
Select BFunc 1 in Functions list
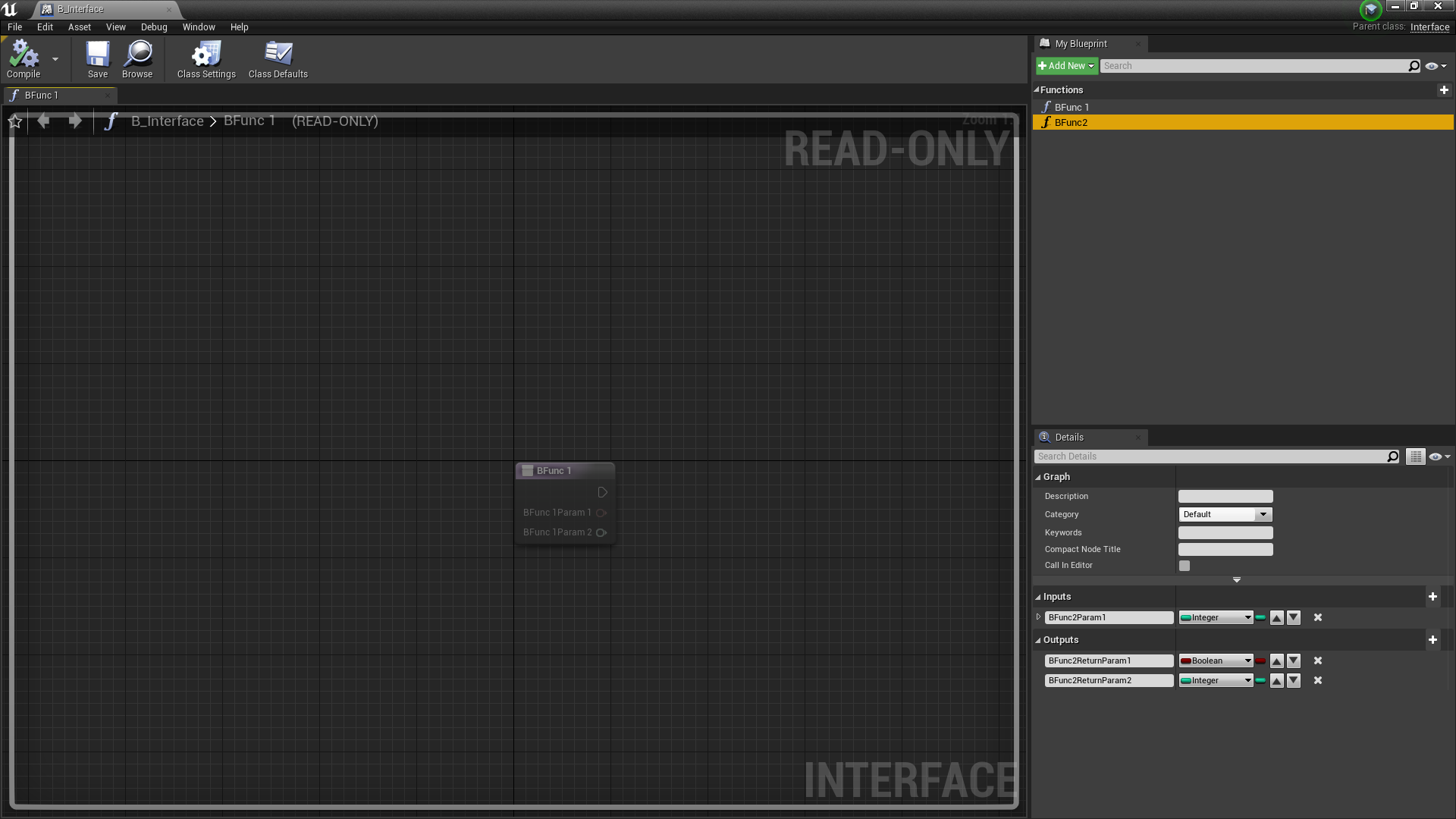(1071, 108)
